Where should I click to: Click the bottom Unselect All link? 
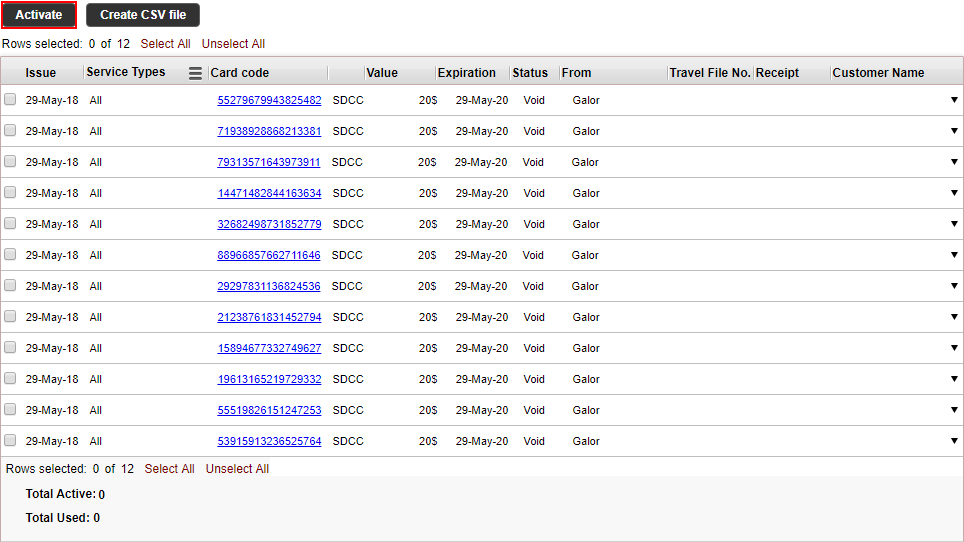click(x=237, y=469)
